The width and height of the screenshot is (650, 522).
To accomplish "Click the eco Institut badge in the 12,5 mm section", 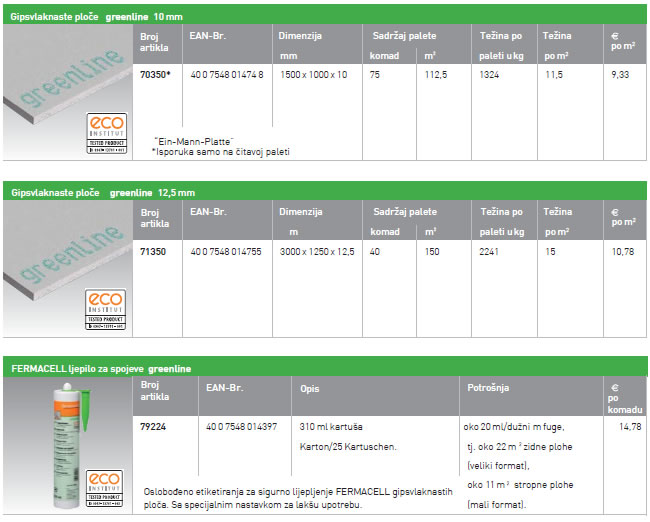I will 106,309.
